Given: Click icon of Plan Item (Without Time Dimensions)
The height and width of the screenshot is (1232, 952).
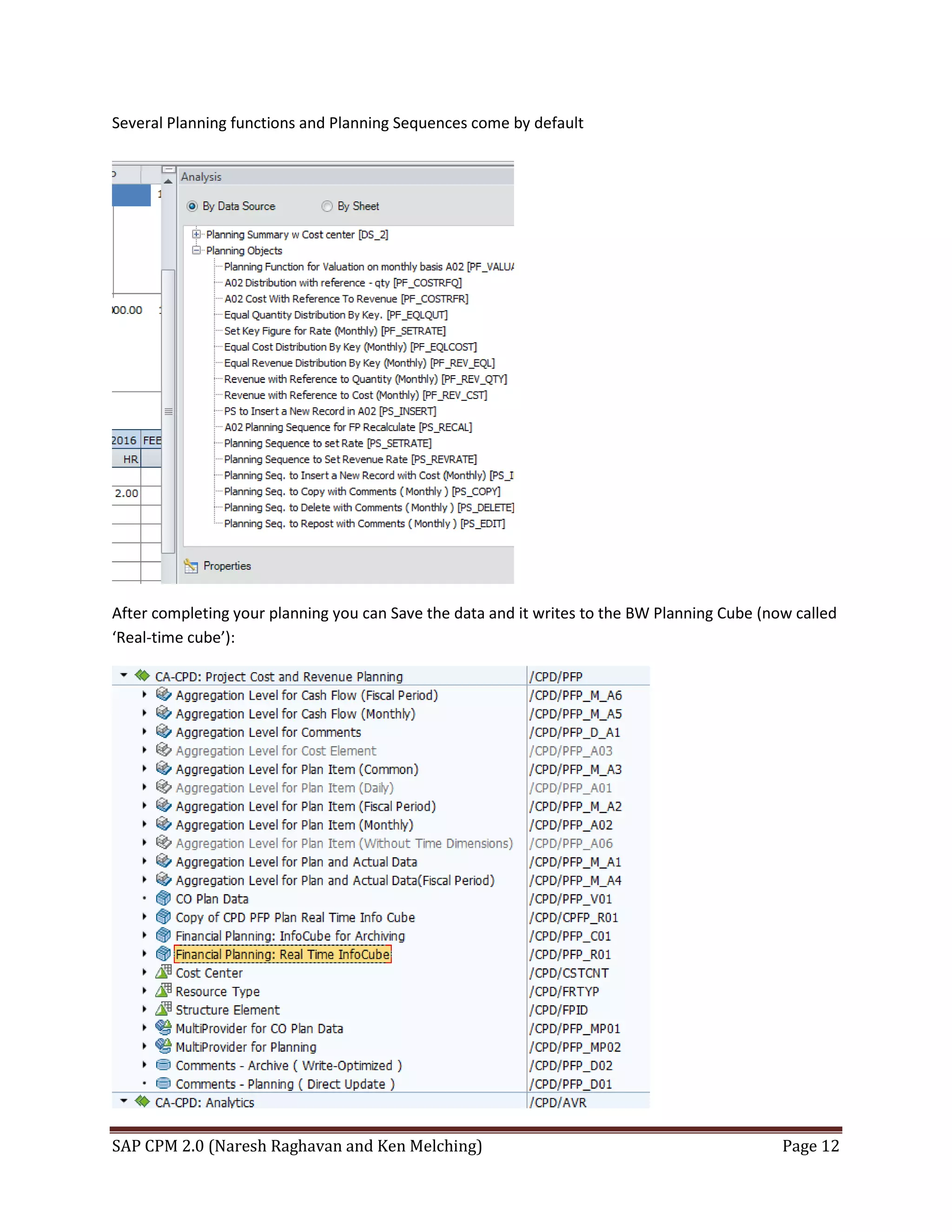Looking at the screenshot, I should tap(164, 842).
